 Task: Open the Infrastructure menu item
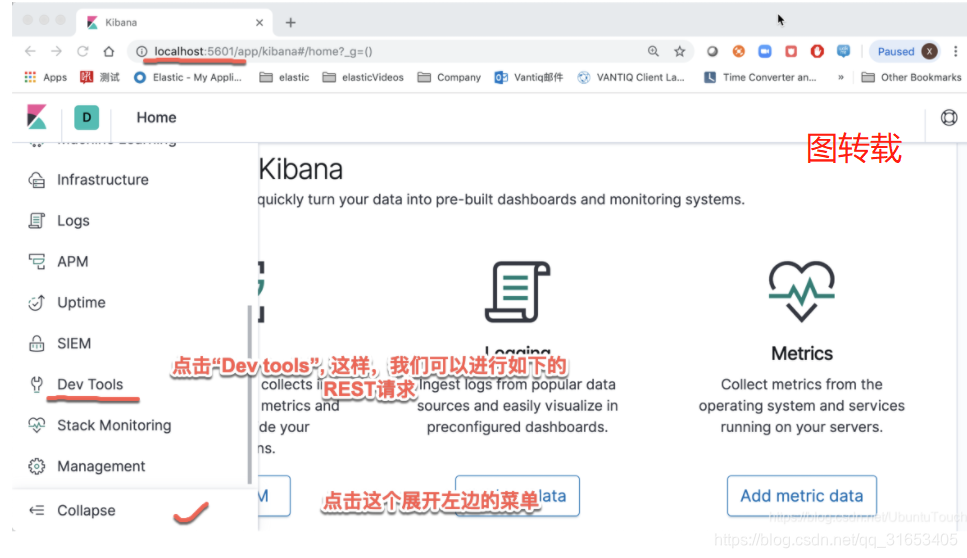pos(103,180)
